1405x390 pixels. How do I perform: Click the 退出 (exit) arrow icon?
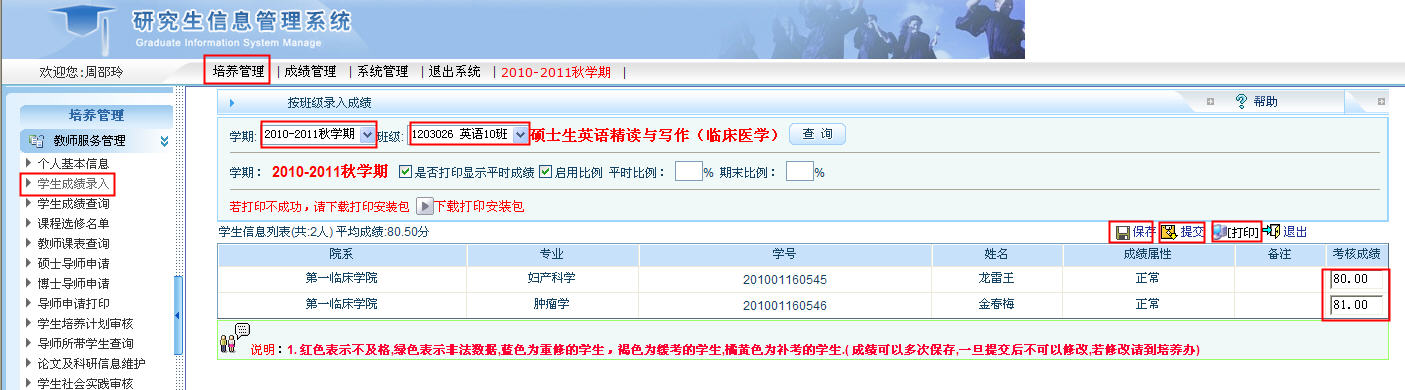coord(1271,231)
